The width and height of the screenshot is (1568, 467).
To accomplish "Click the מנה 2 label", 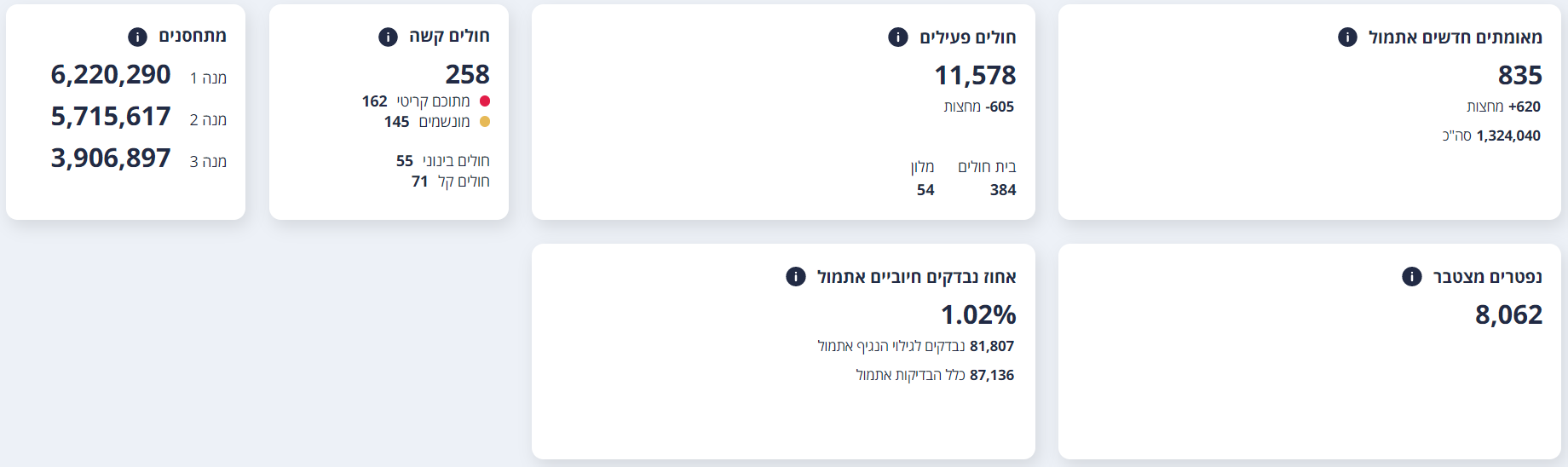I will click(x=208, y=119).
